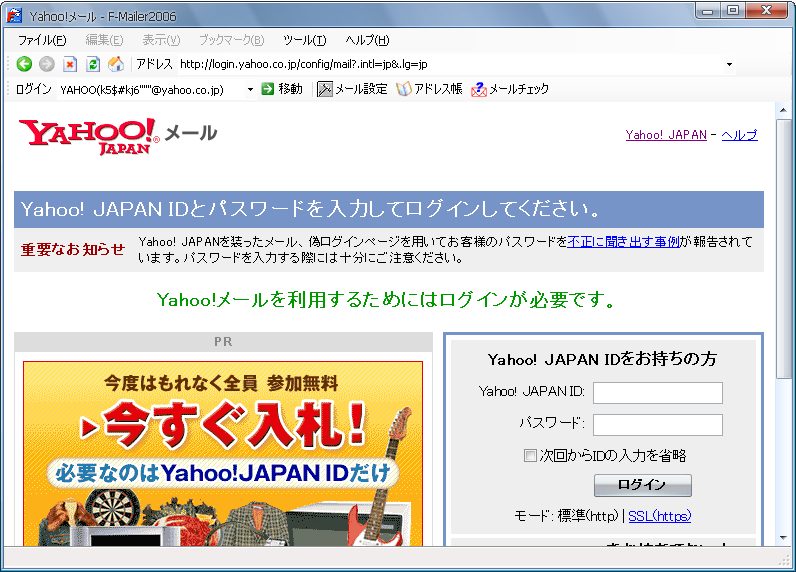Screen dimensions: 796x572
Task: Click the ログイン button
Action: [x=643, y=485]
